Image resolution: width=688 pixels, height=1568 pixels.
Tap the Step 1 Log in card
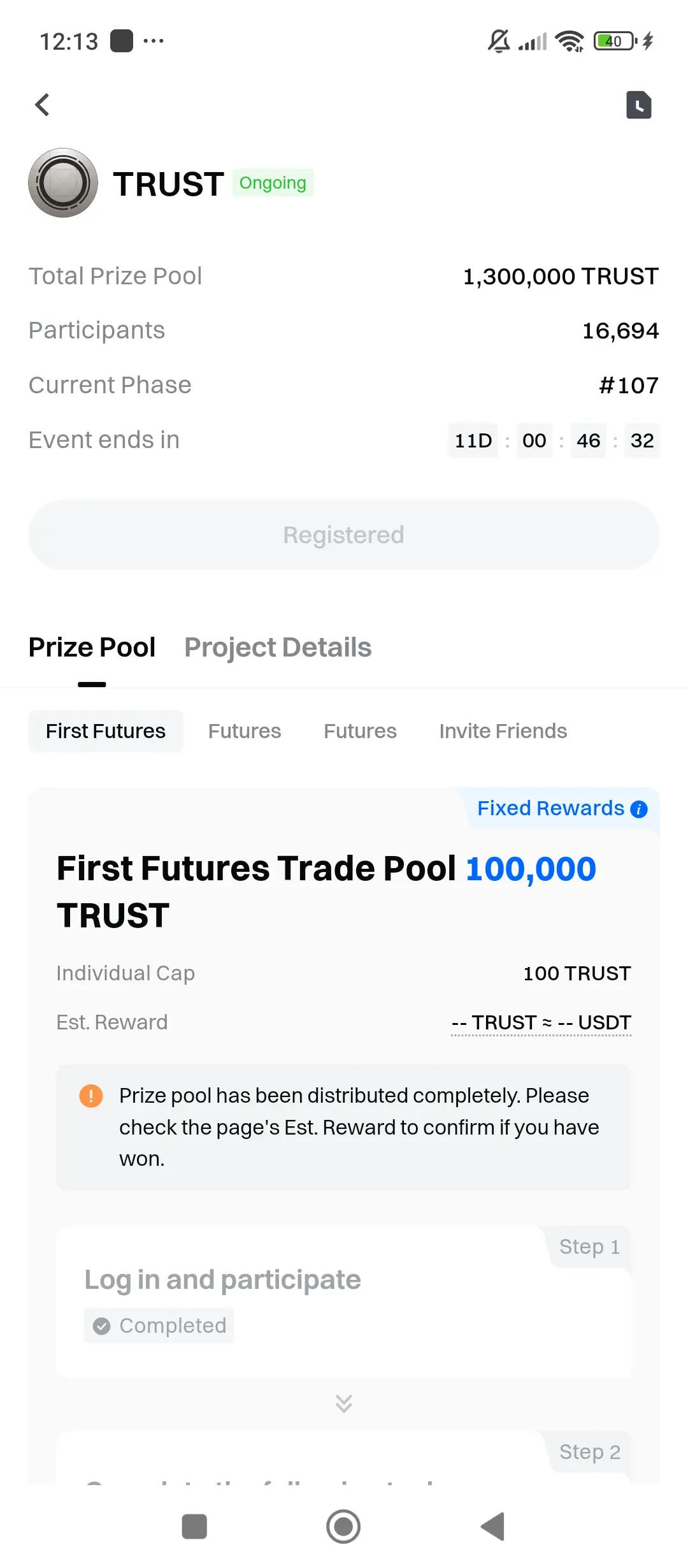[x=344, y=1302]
